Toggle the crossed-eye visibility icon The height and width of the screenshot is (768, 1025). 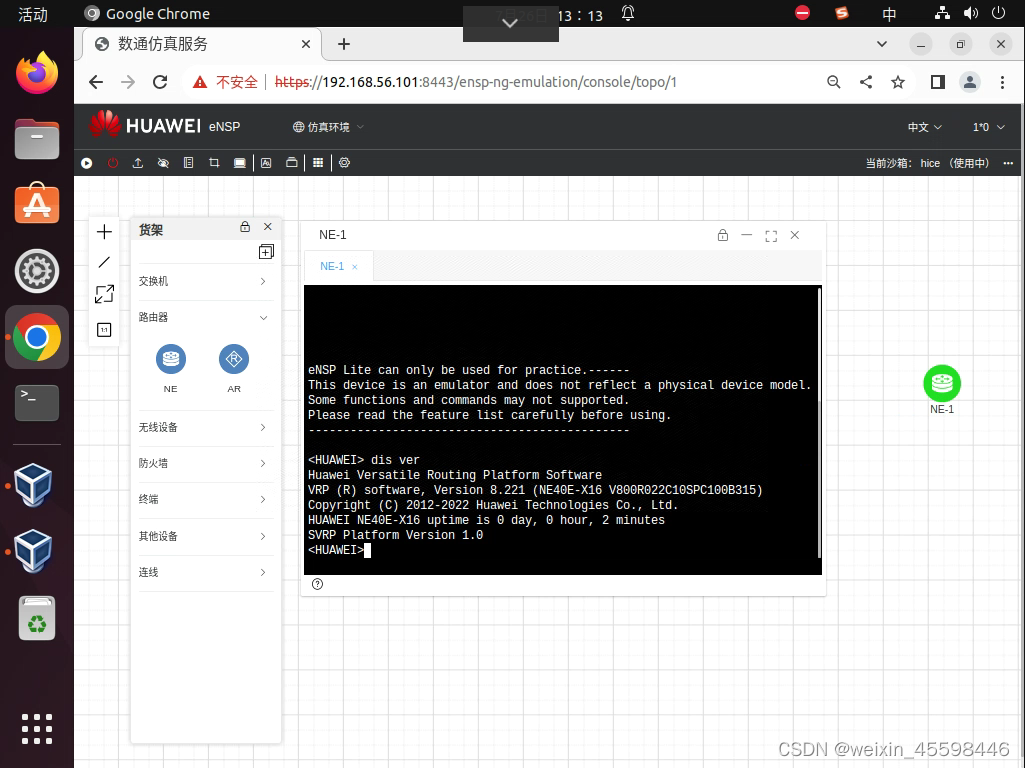163,163
